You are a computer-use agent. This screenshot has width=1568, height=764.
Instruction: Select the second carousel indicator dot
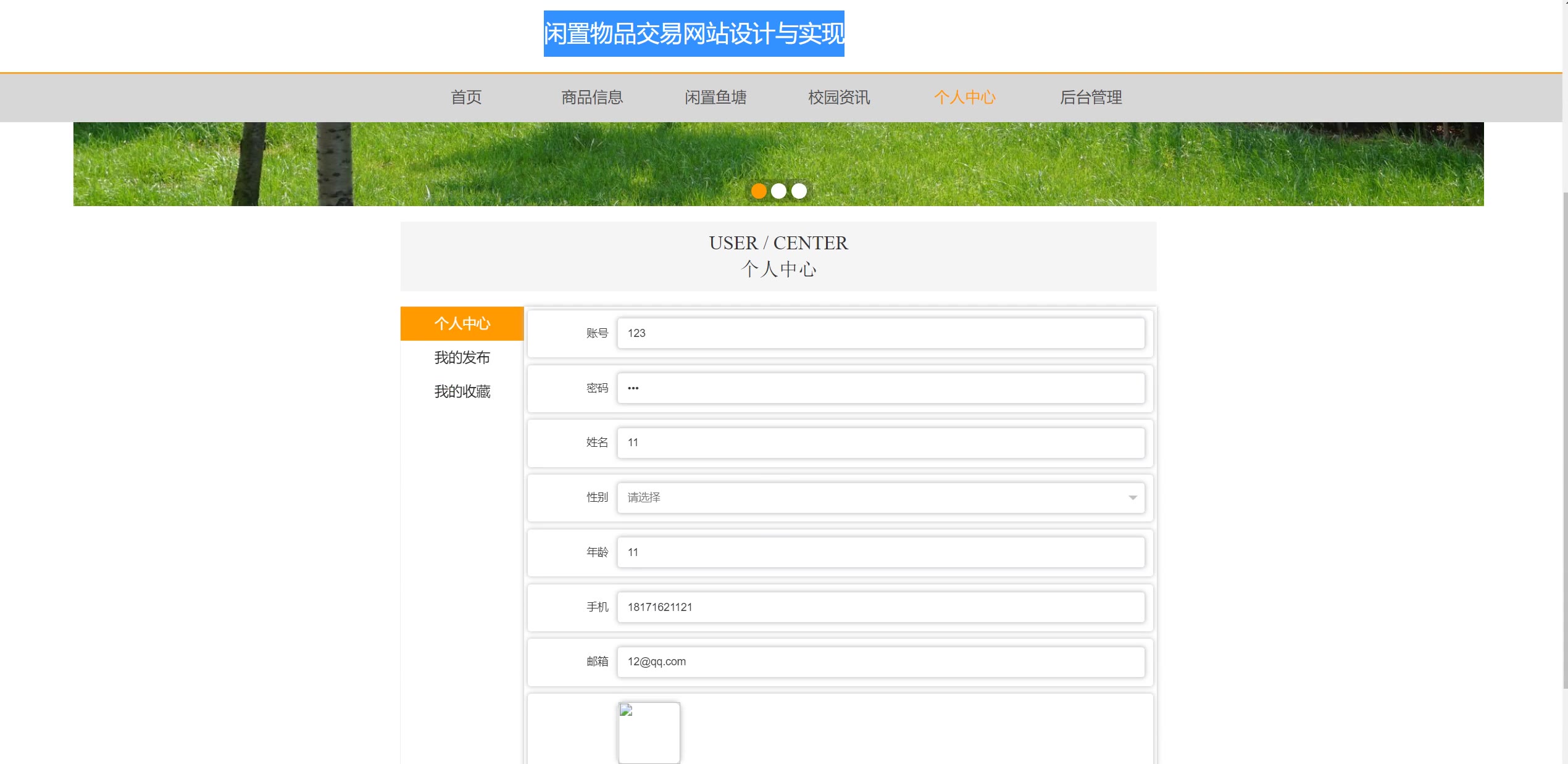(x=779, y=191)
